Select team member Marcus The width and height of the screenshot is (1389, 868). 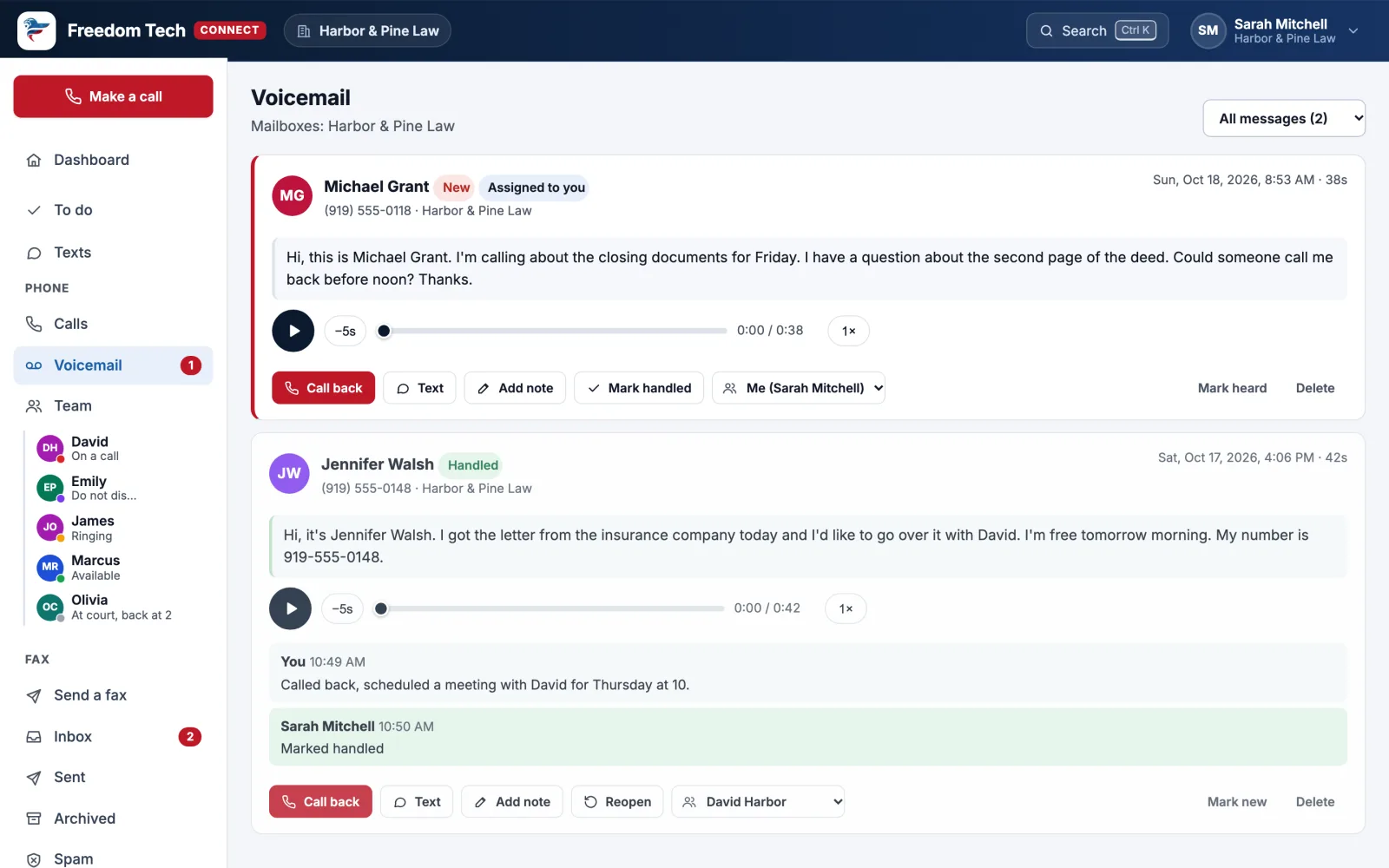(x=119, y=568)
